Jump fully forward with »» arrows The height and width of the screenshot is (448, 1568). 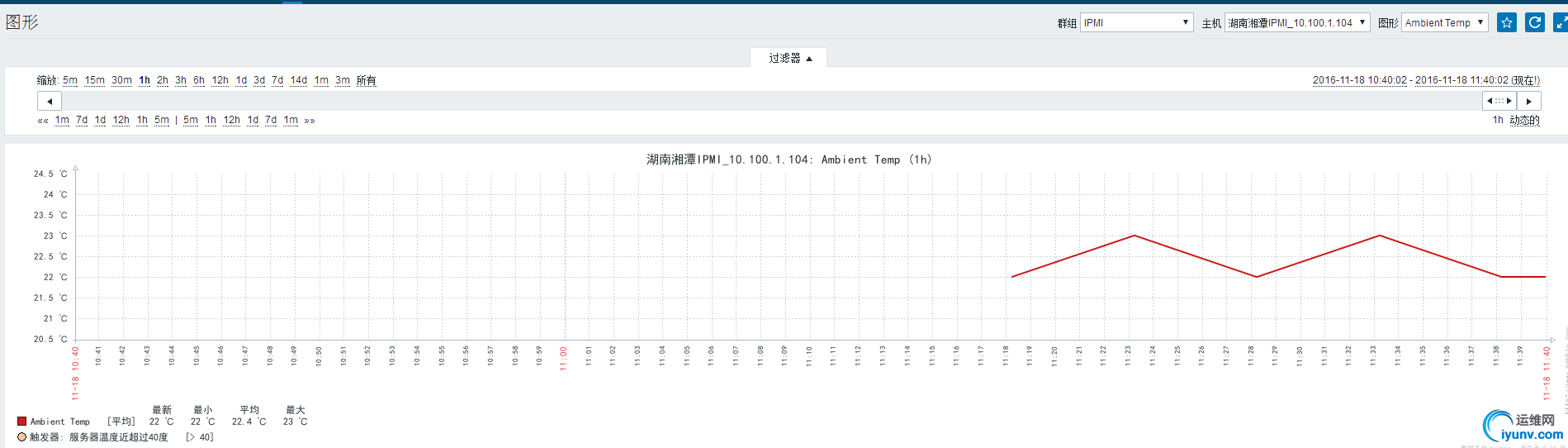tap(310, 121)
